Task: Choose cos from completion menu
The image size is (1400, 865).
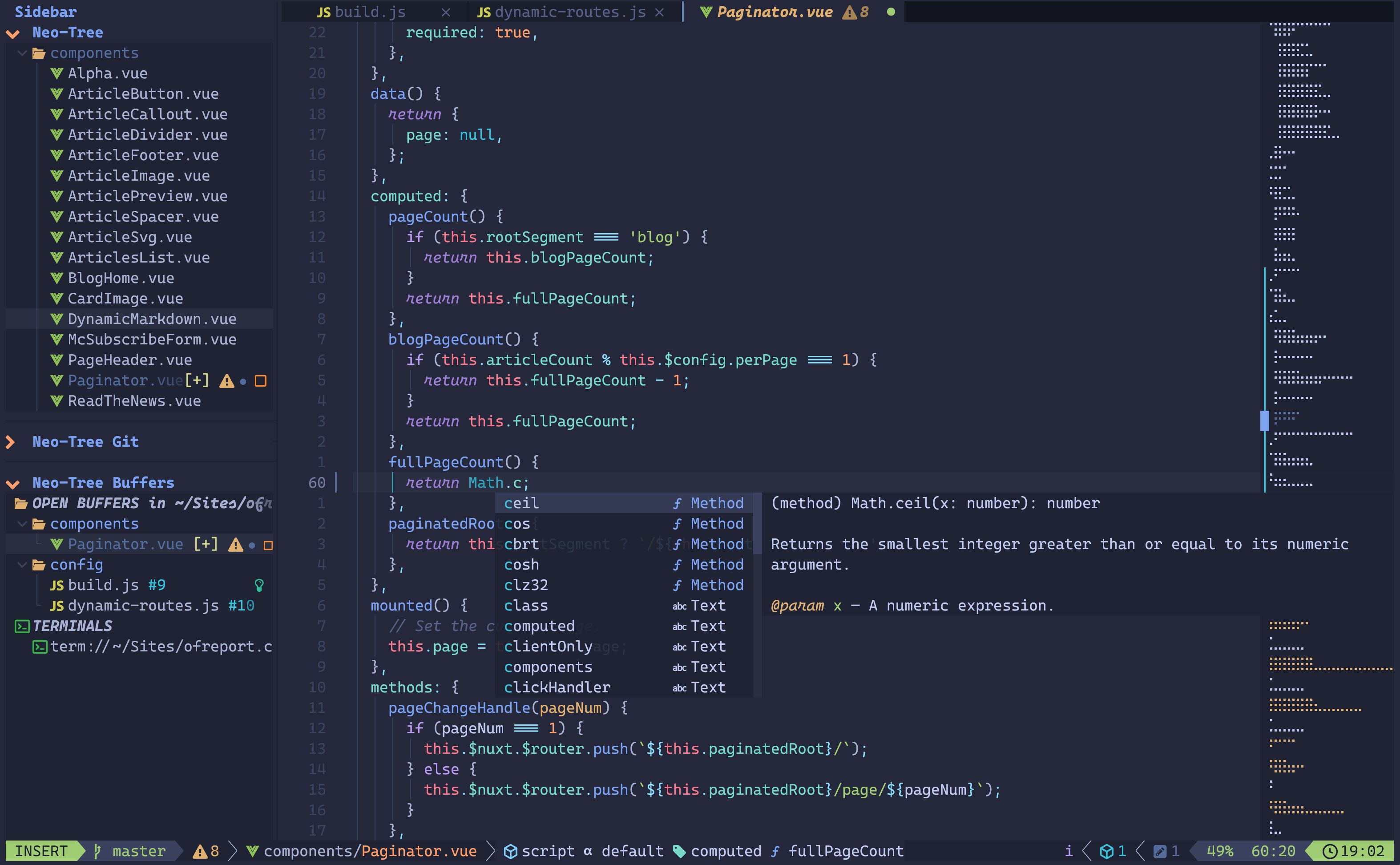Action: click(624, 525)
